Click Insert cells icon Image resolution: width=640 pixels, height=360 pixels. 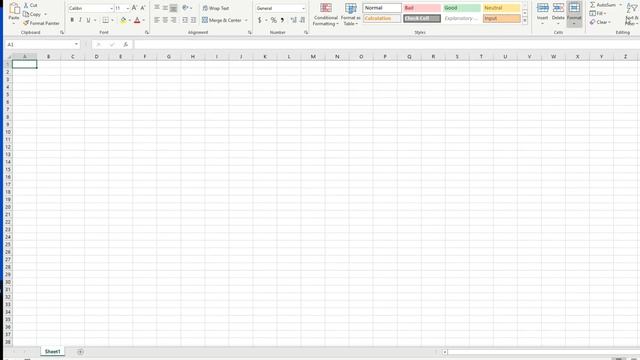(x=542, y=8)
